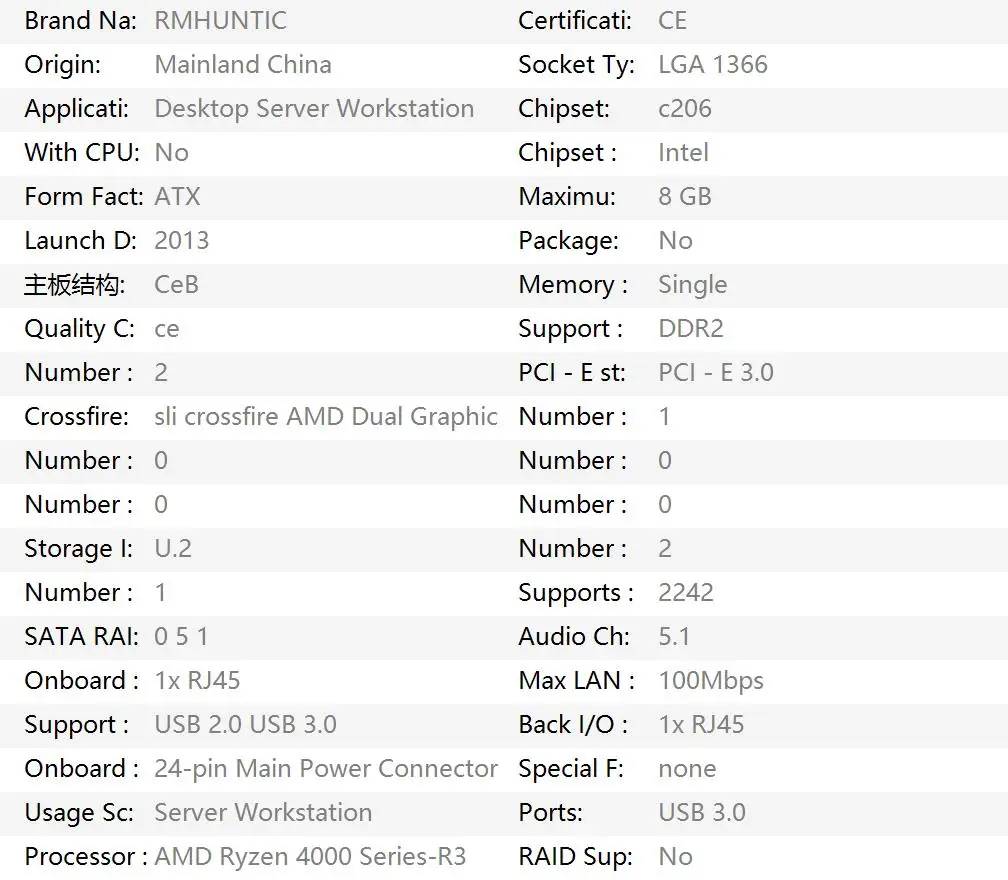Click the LGA 1366 socket type value
Screen dimensions: 1008x880
click(x=712, y=65)
